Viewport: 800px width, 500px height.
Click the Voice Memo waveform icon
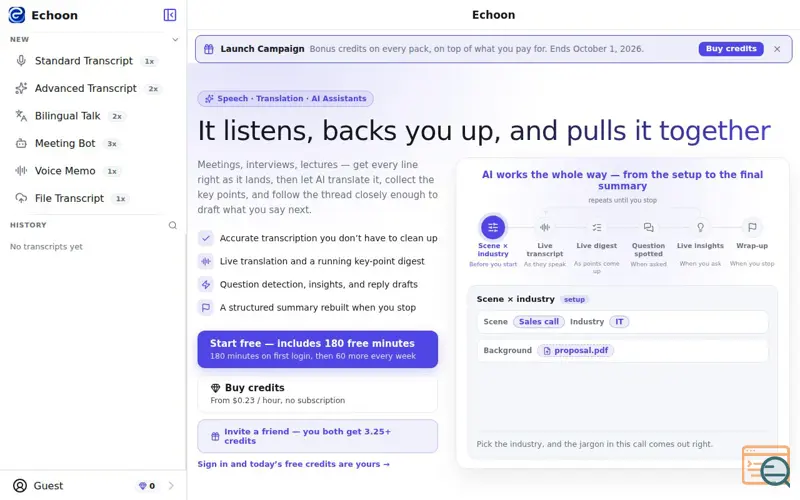(21, 171)
